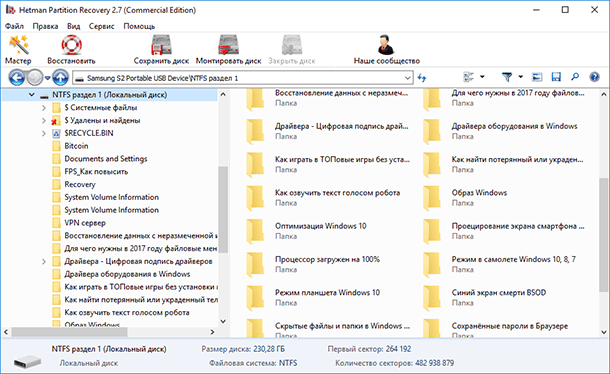Expand the $RECYCLE.BIN tree node
This screenshot has height=374, width=610.
click(44, 133)
